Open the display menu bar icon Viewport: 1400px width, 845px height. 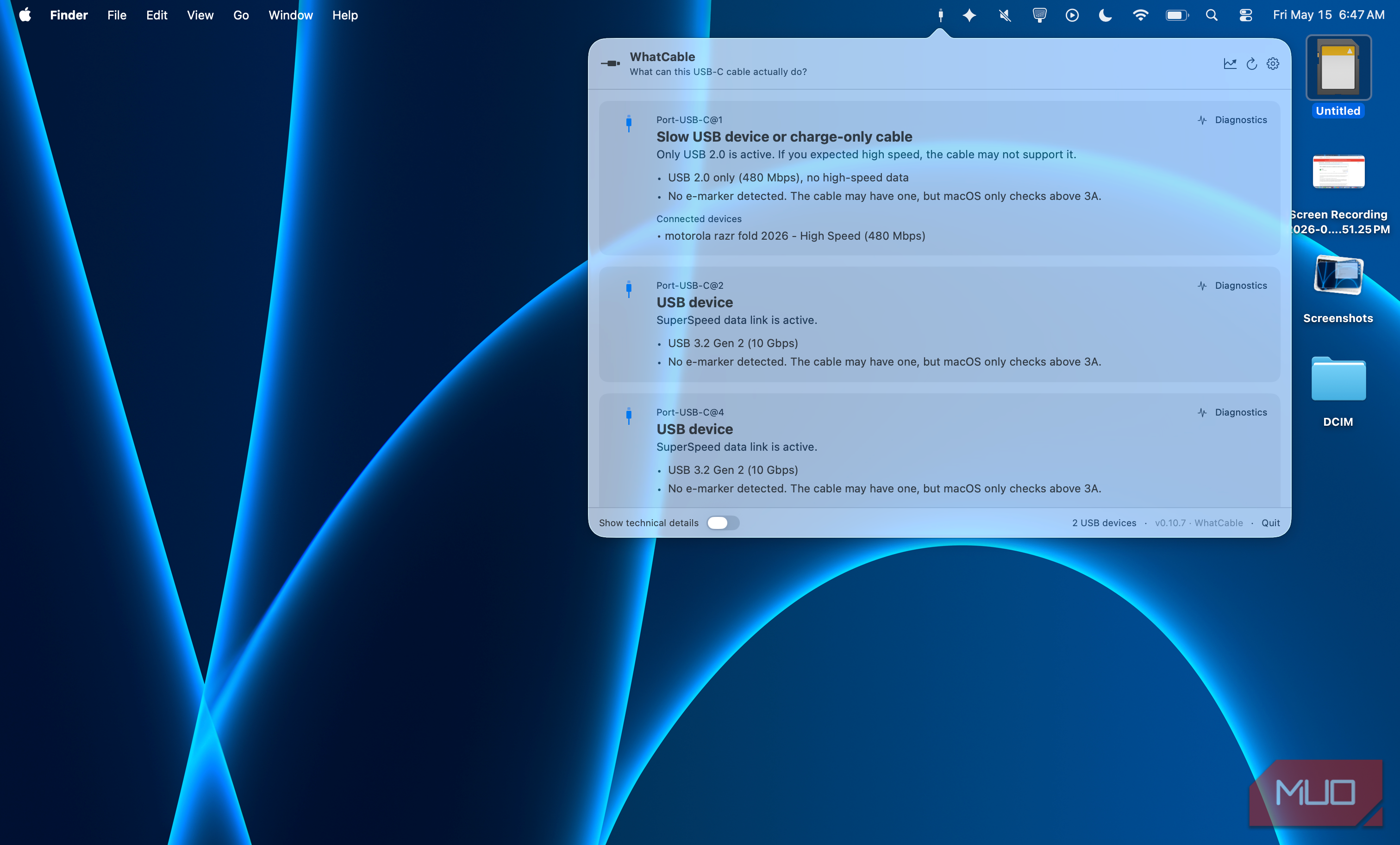(x=1039, y=15)
